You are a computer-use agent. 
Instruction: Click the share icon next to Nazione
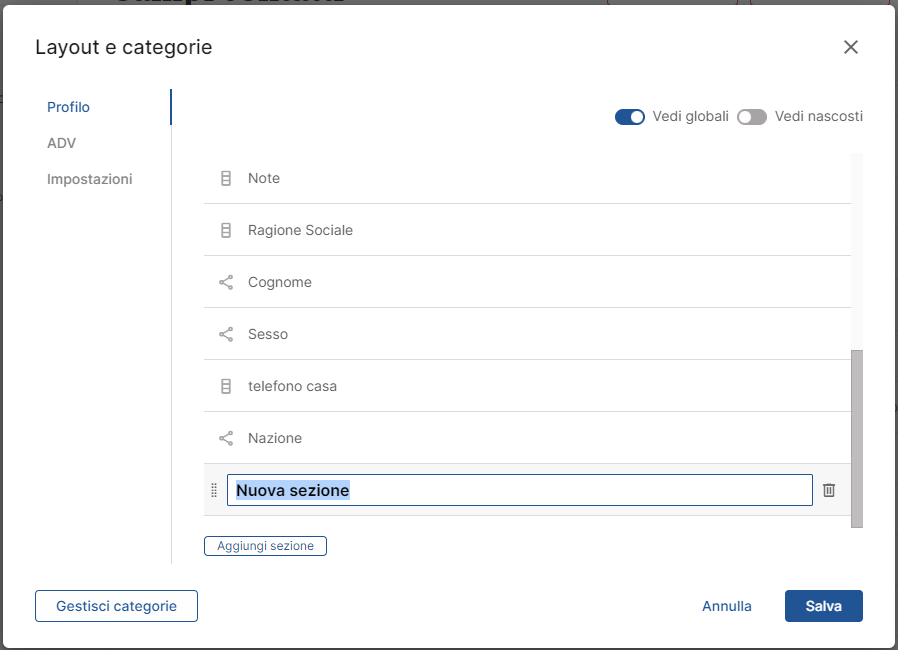[x=226, y=439]
